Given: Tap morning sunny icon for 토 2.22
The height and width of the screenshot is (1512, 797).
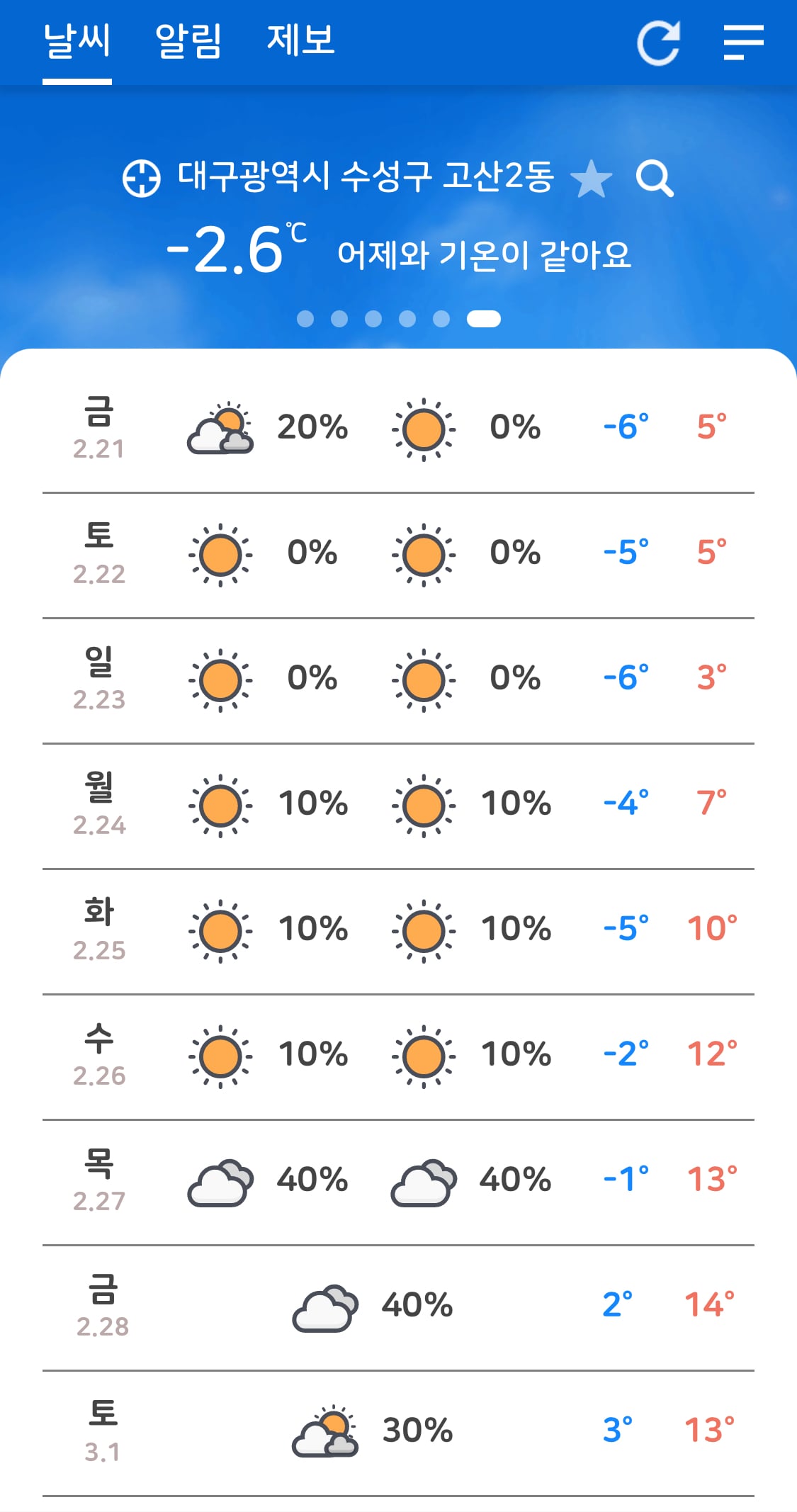Looking at the screenshot, I should click(220, 555).
